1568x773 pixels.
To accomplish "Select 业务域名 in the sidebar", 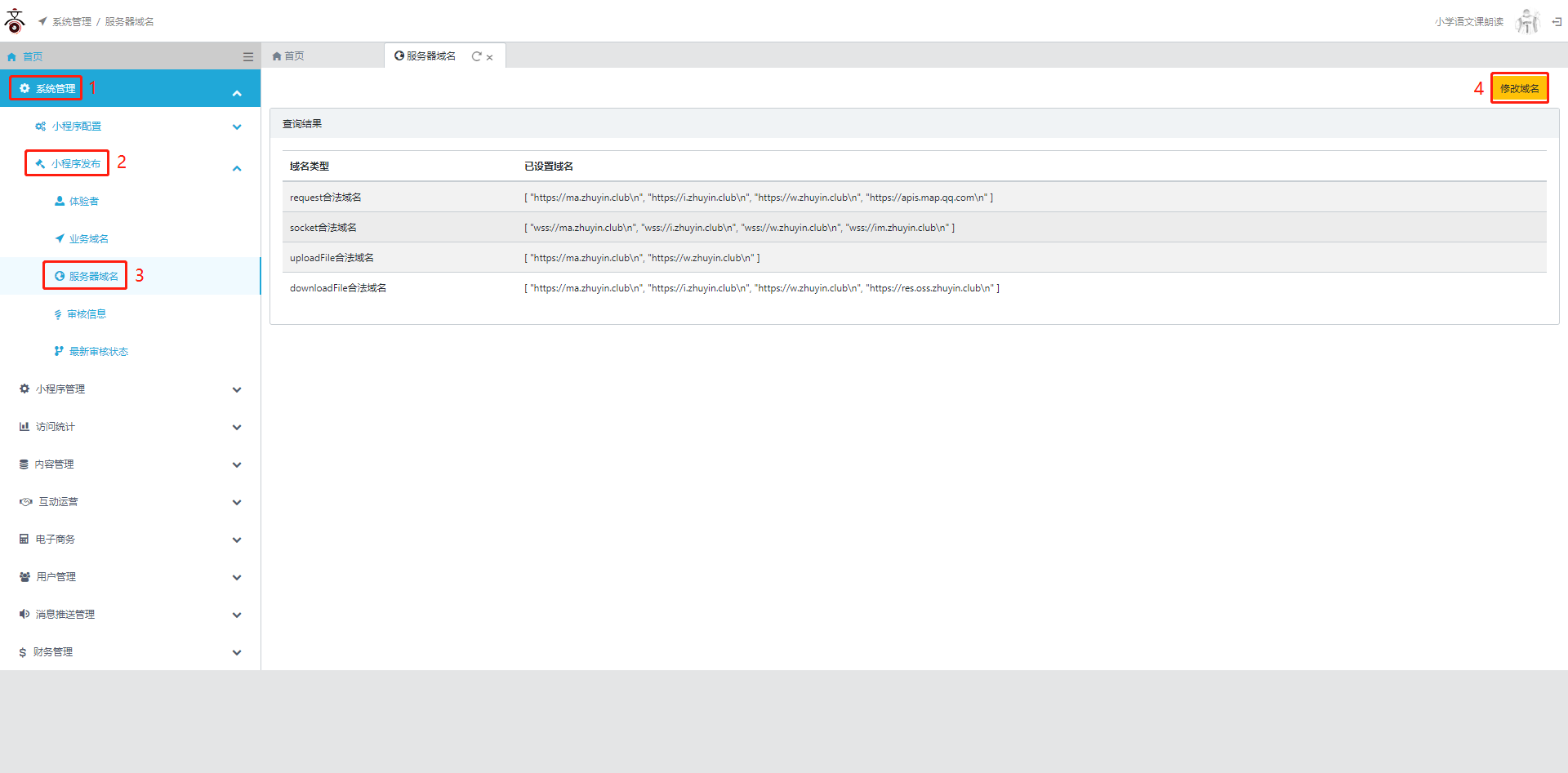I will 88,239.
